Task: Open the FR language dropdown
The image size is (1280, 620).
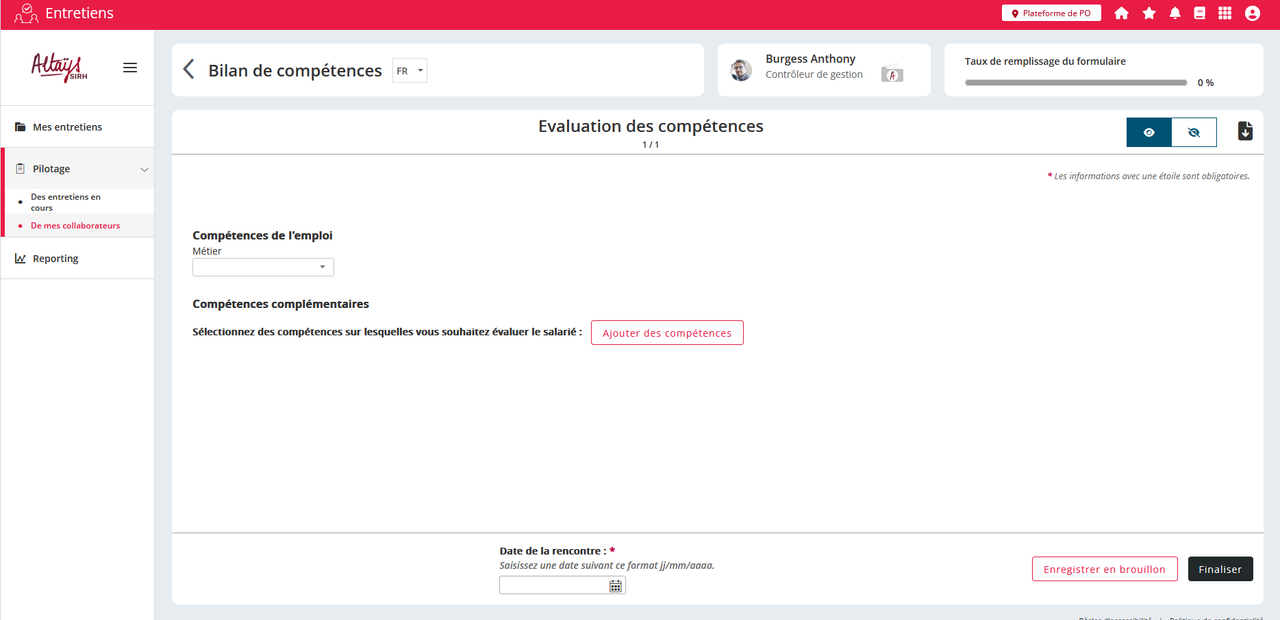Action: [x=410, y=71]
